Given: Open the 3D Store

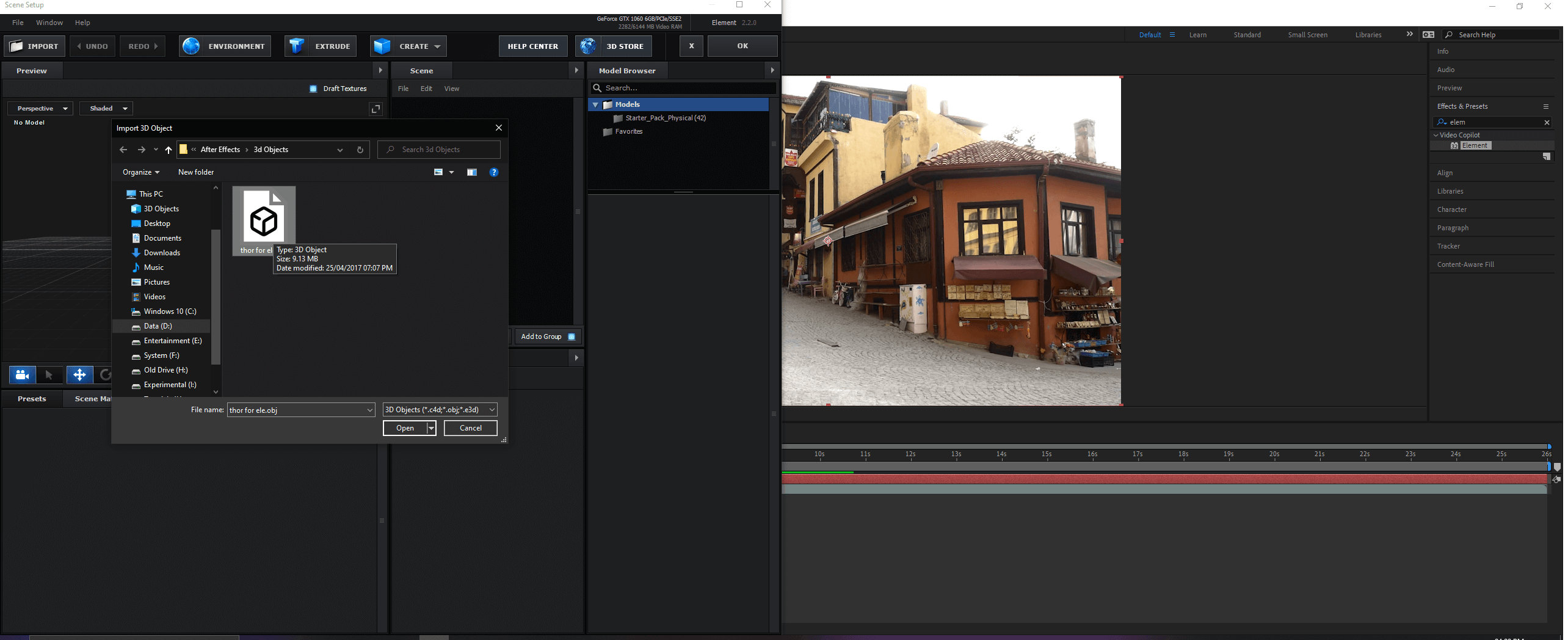Looking at the screenshot, I should 614,46.
